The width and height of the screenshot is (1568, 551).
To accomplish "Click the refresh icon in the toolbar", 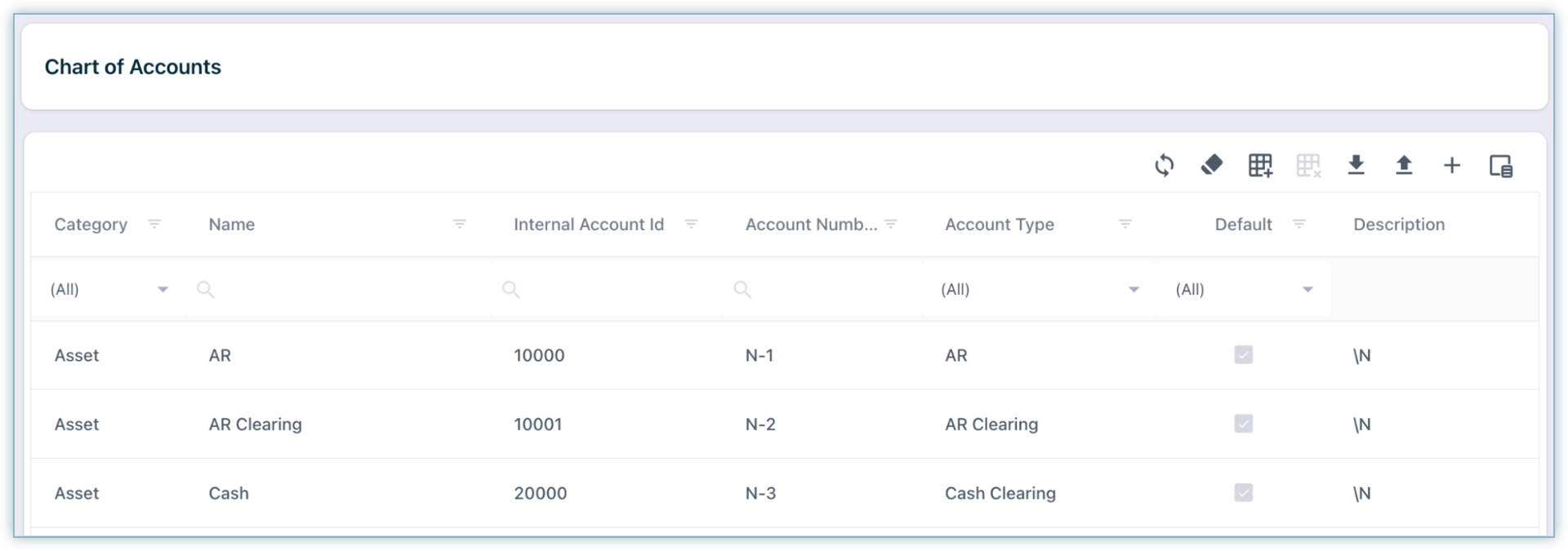I will point(1164,166).
